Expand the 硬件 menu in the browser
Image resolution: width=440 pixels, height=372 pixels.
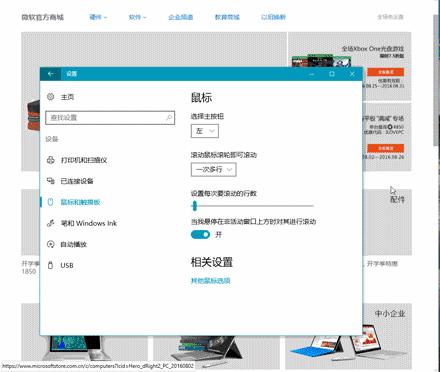[x=98, y=17]
